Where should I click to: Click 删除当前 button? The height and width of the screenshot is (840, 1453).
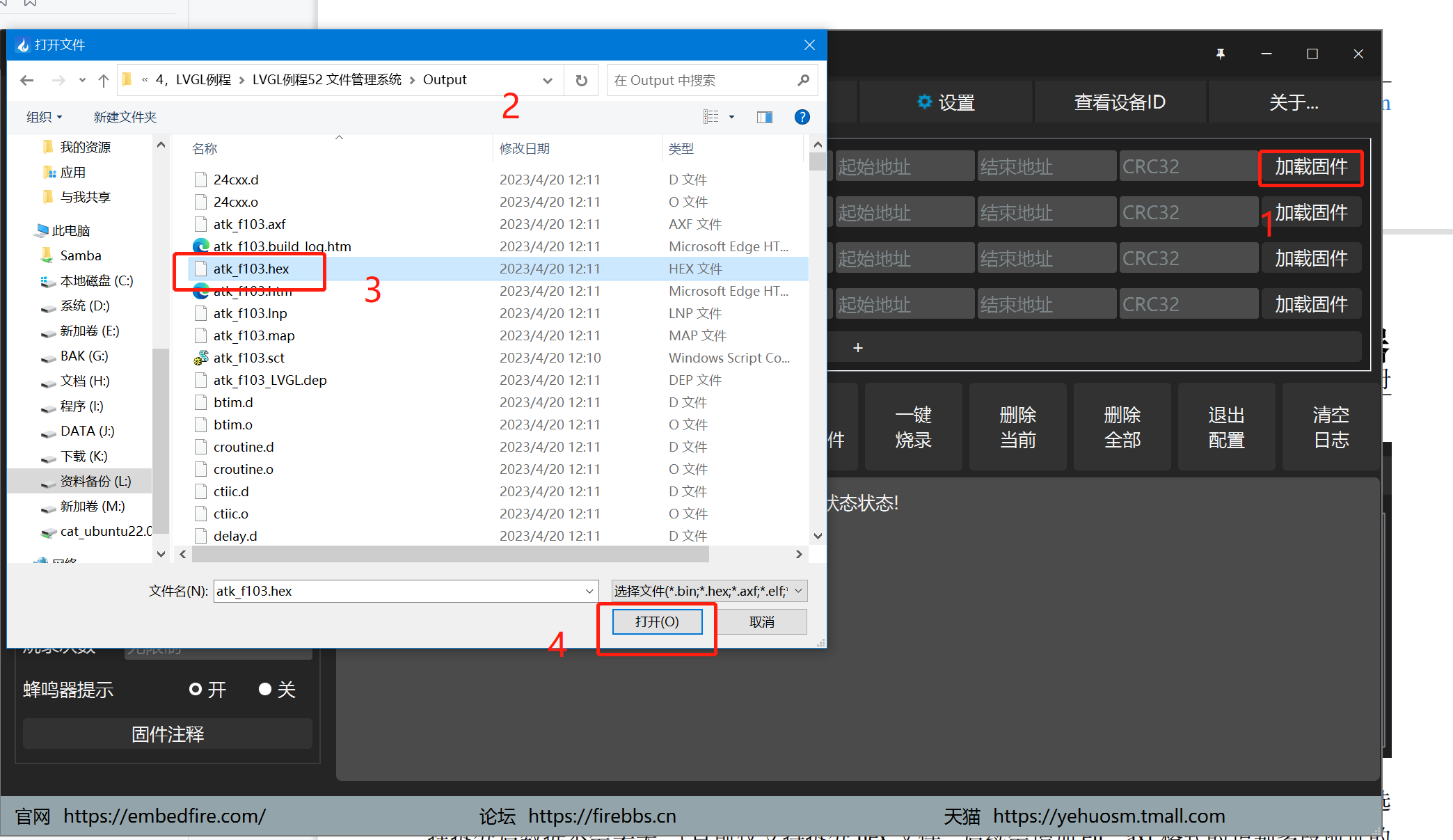click(x=1017, y=427)
